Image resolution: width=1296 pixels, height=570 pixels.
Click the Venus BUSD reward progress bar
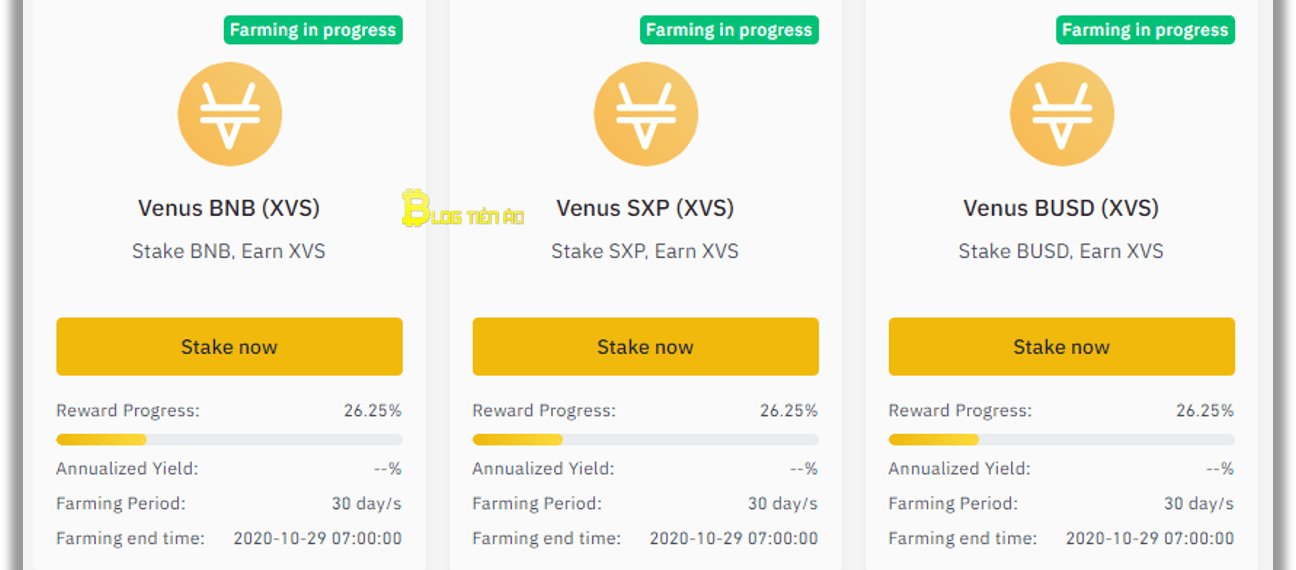point(1061,439)
